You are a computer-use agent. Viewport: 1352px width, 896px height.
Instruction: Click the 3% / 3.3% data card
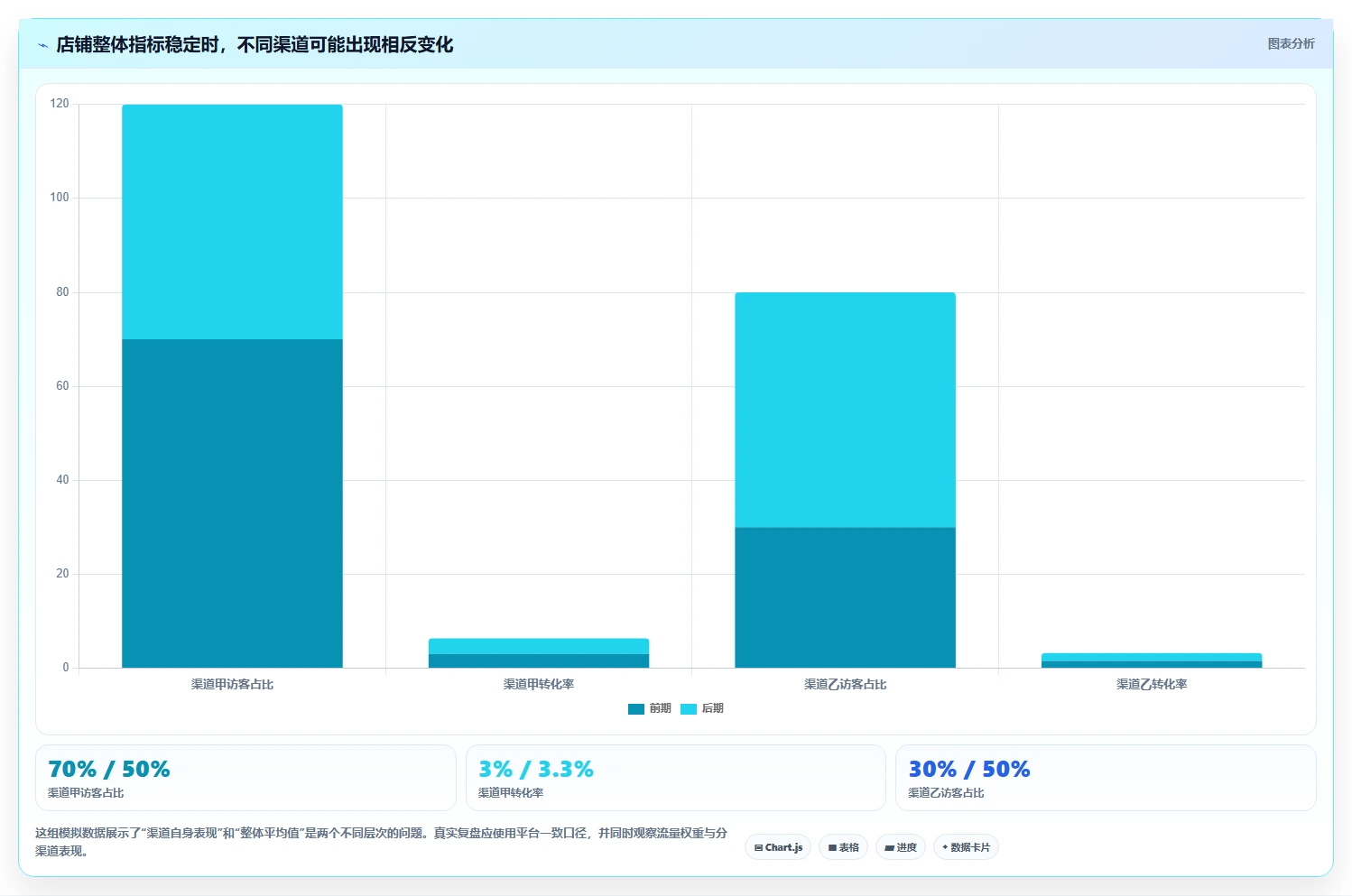tap(676, 778)
